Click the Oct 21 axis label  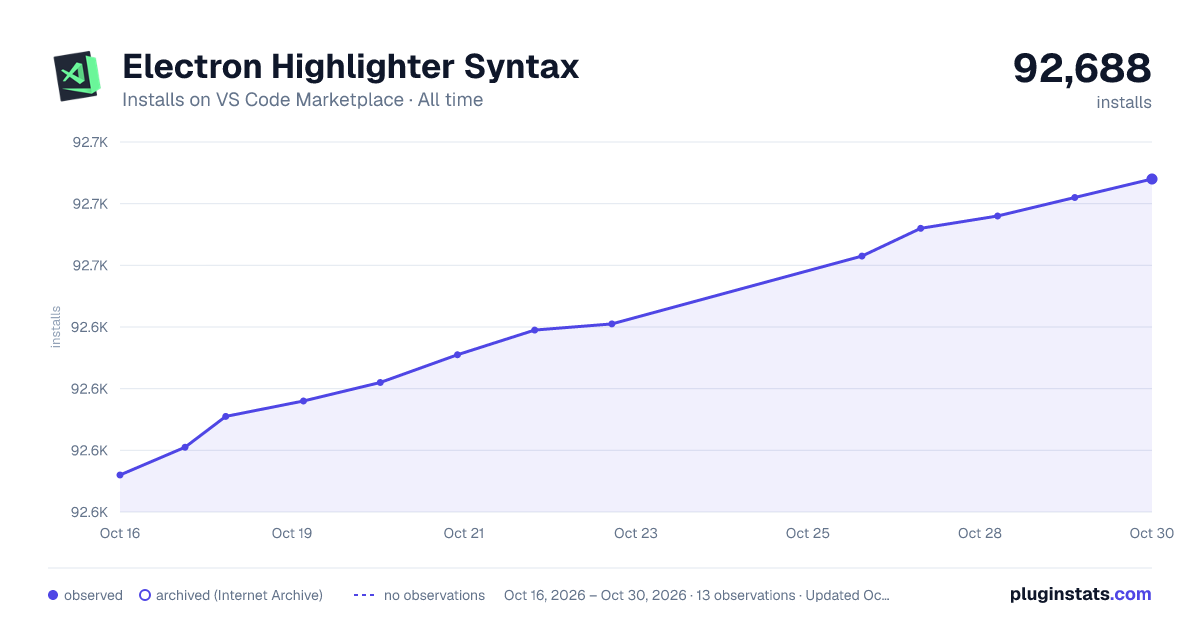464,533
